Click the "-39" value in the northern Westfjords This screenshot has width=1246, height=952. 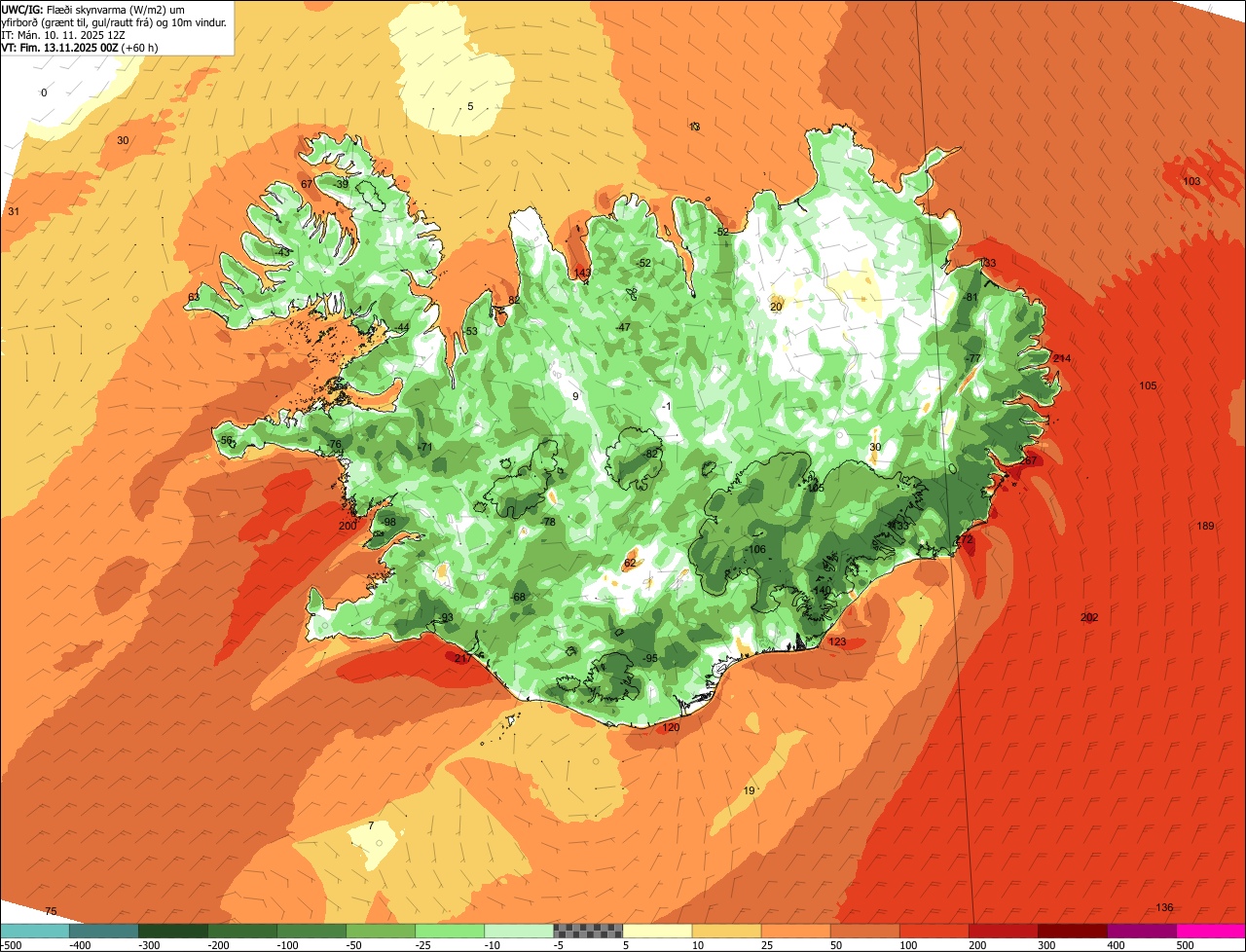pos(341,184)
